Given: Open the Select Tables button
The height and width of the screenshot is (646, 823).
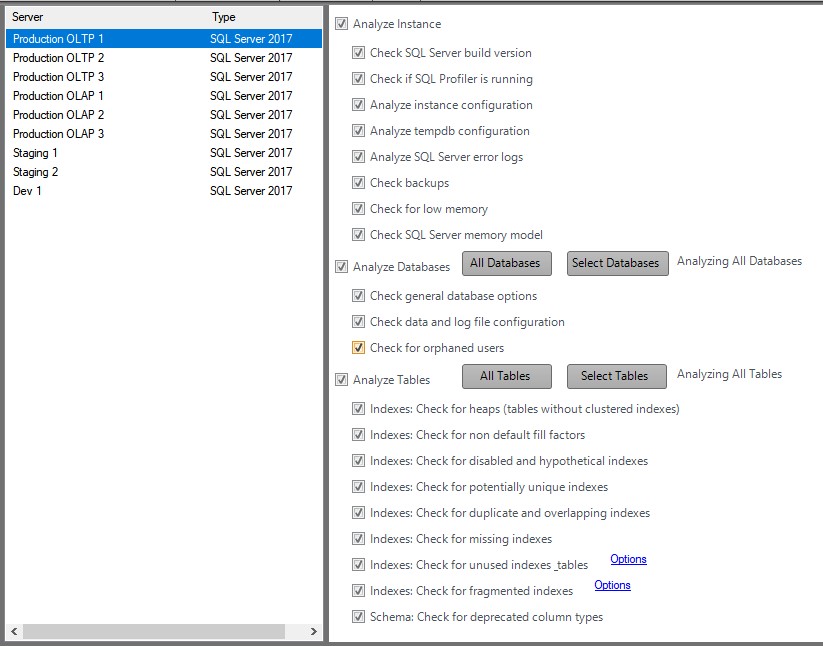Looking at the screenshot, I should tap(614, 376).
